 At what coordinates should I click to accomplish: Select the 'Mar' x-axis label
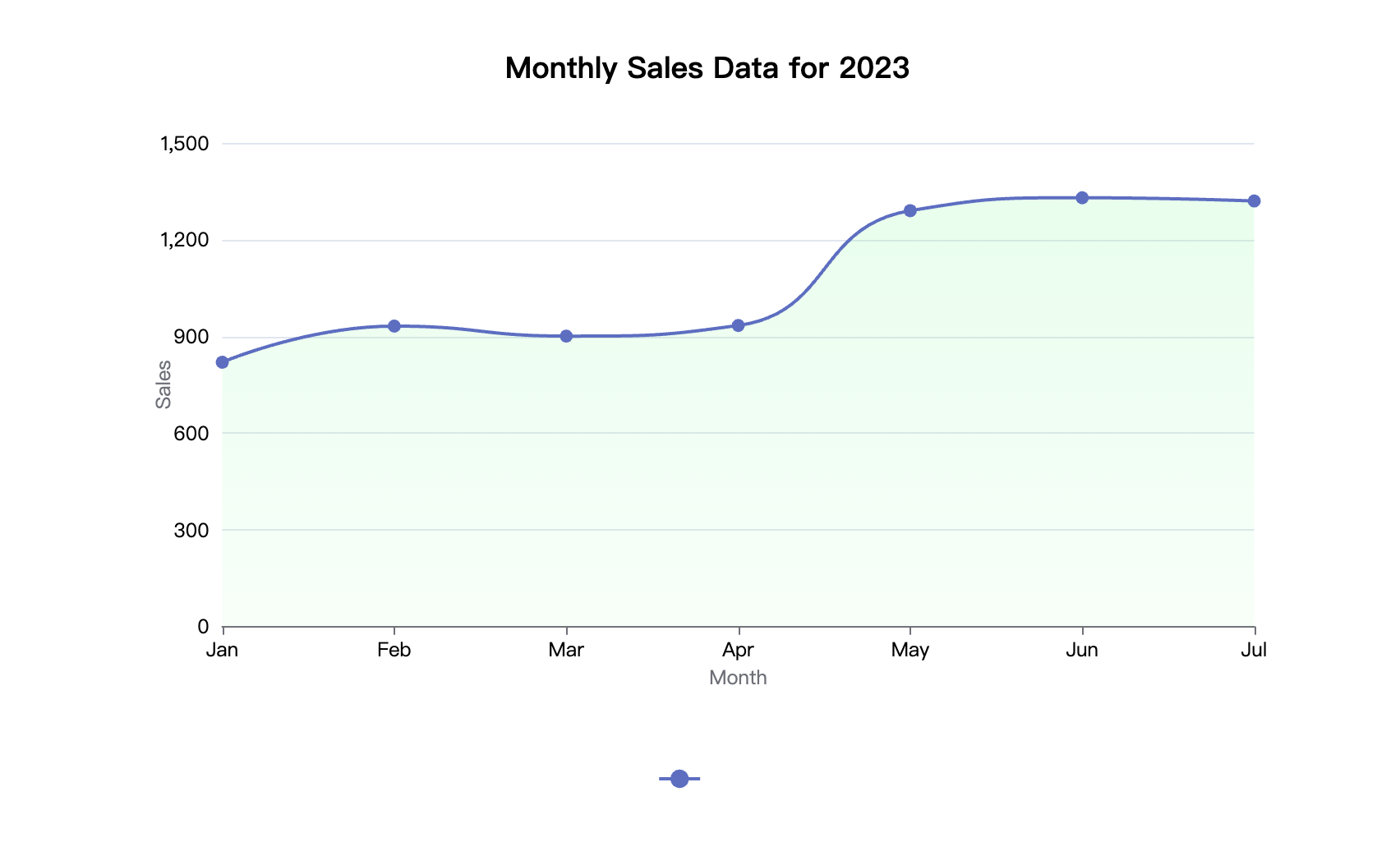[566, 651]
